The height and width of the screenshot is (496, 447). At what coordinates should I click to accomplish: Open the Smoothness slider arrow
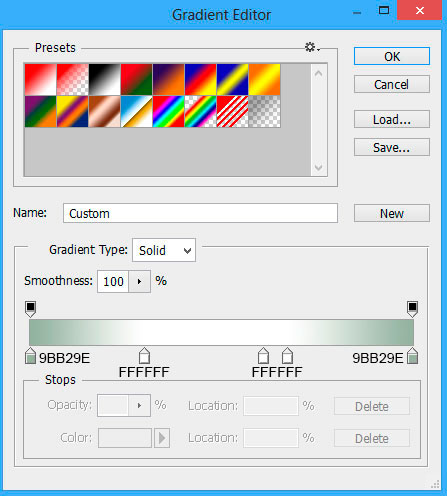[x=139, y=282]
